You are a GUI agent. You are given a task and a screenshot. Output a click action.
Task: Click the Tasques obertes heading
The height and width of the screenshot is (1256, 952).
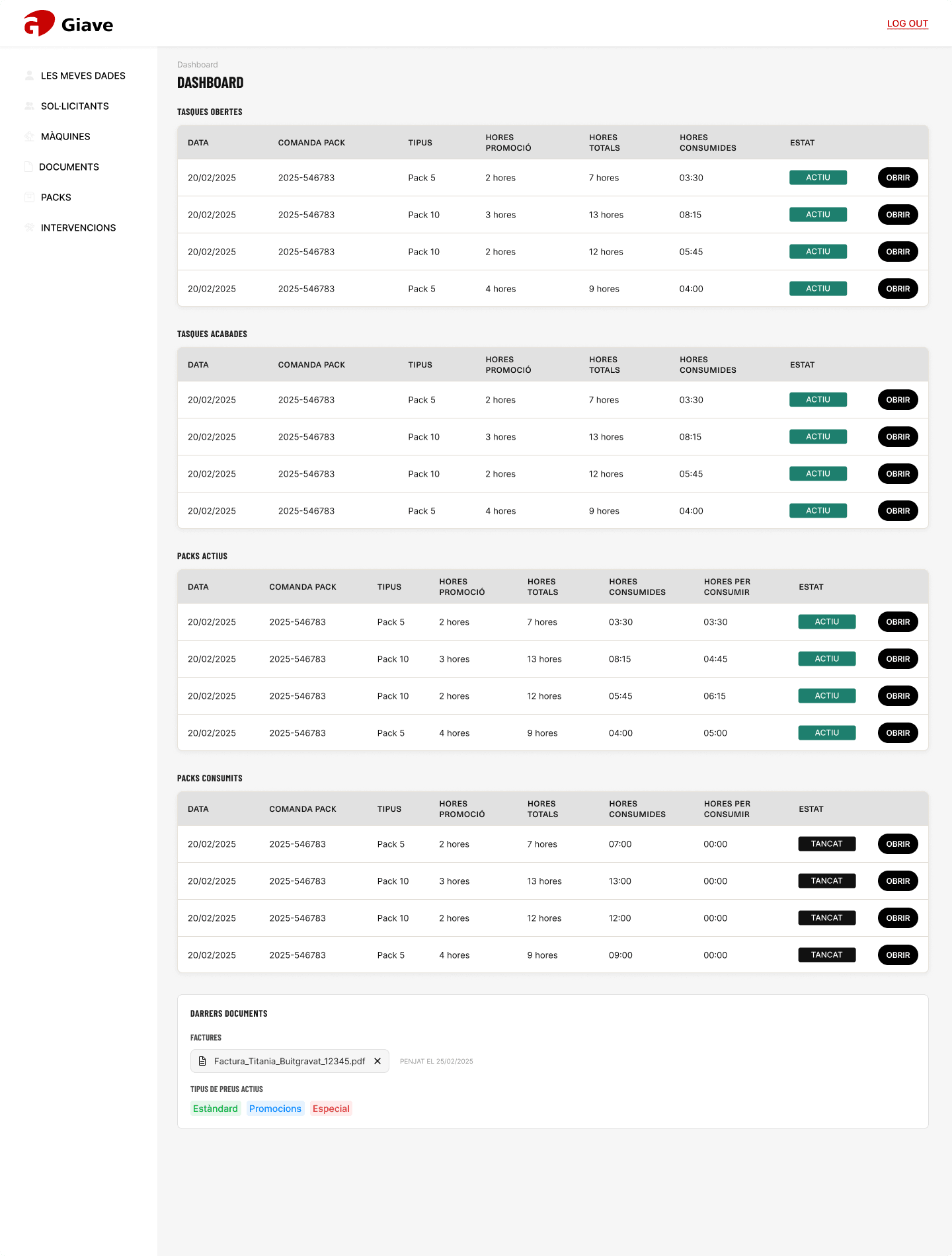[x=210, y=112]
